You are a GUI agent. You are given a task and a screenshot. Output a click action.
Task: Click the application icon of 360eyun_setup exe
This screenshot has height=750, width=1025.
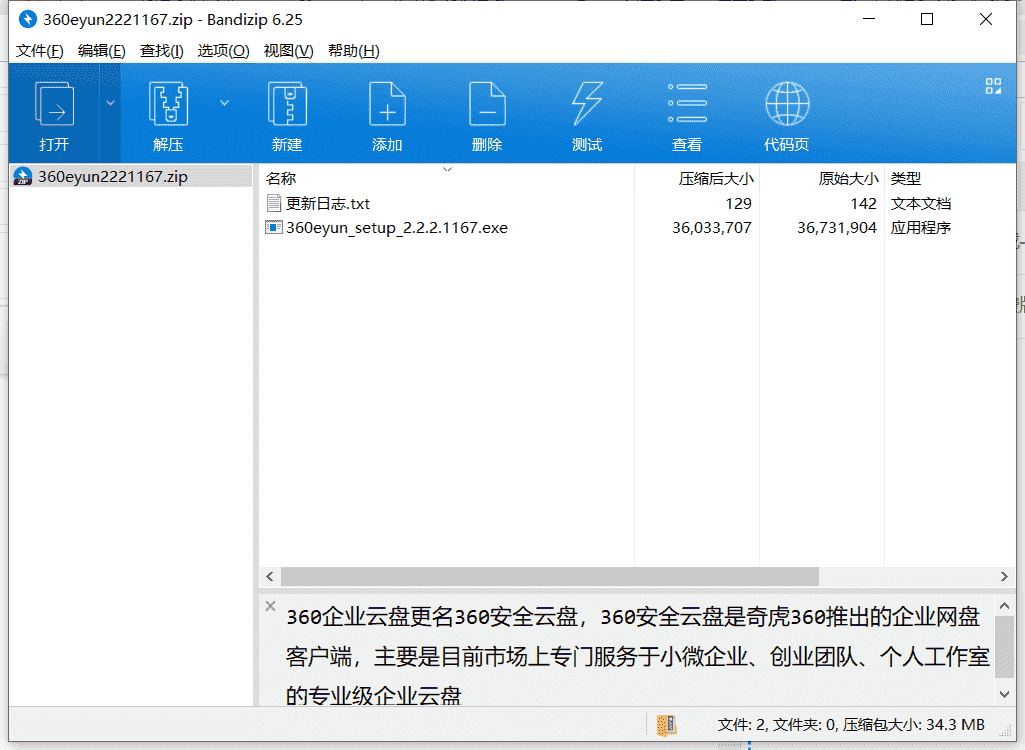tap(273, 228)
